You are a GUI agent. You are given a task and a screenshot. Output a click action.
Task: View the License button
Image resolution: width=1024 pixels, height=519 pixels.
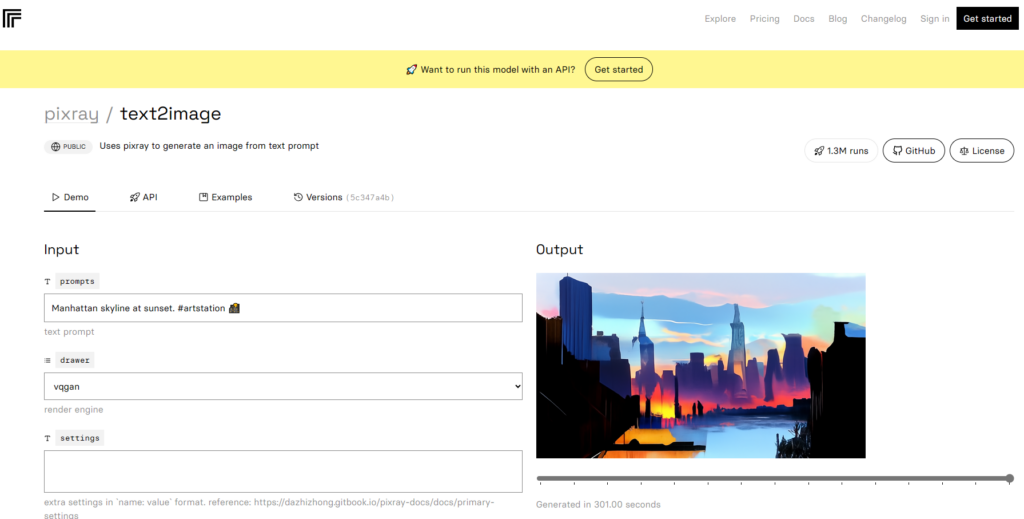point(982,151)
